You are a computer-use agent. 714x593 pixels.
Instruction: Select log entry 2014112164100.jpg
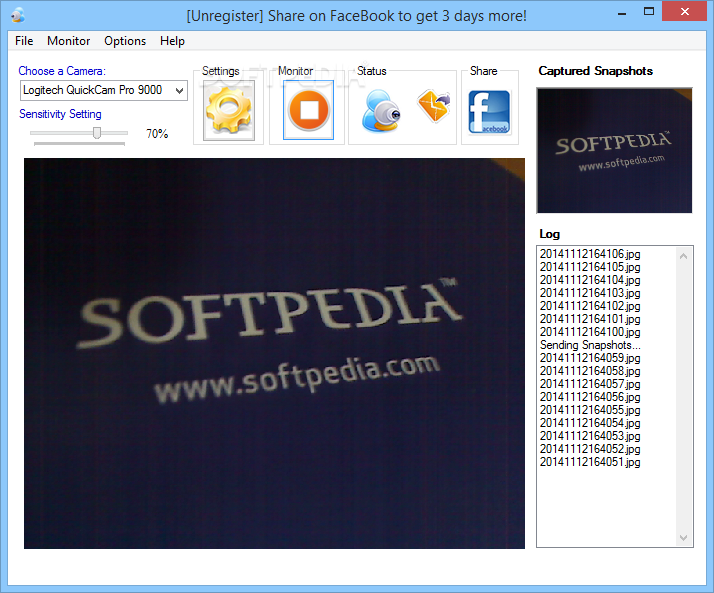click(590, 332)
